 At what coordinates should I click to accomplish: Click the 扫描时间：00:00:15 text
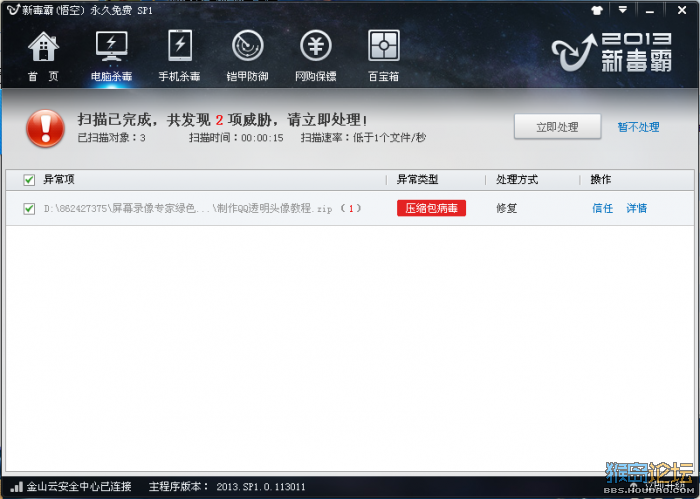pyautogui.click(x=236, y=138)
